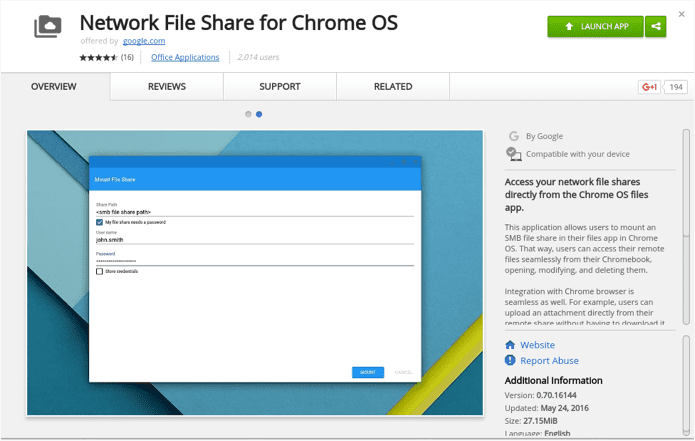The height and width of the screenshot is (441, 695).
Task: Launch the app with Launch App button
Action: coord(595,27)
